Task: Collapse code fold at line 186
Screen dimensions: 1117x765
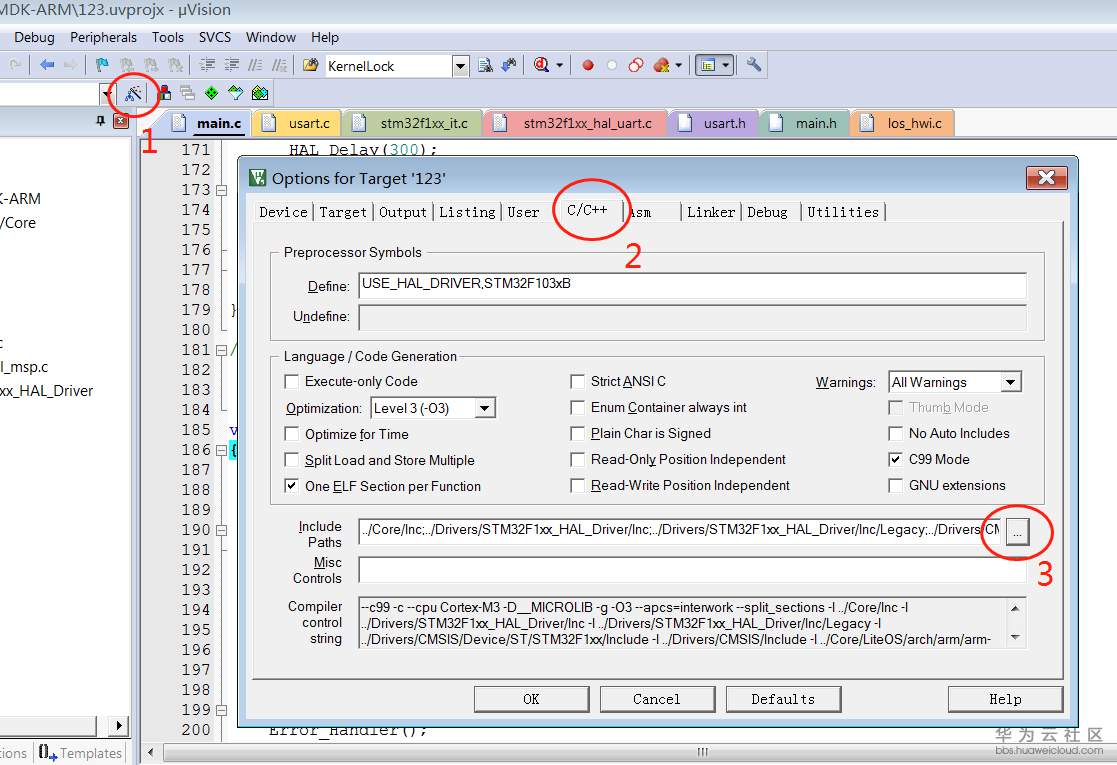Action: point(222,450)
